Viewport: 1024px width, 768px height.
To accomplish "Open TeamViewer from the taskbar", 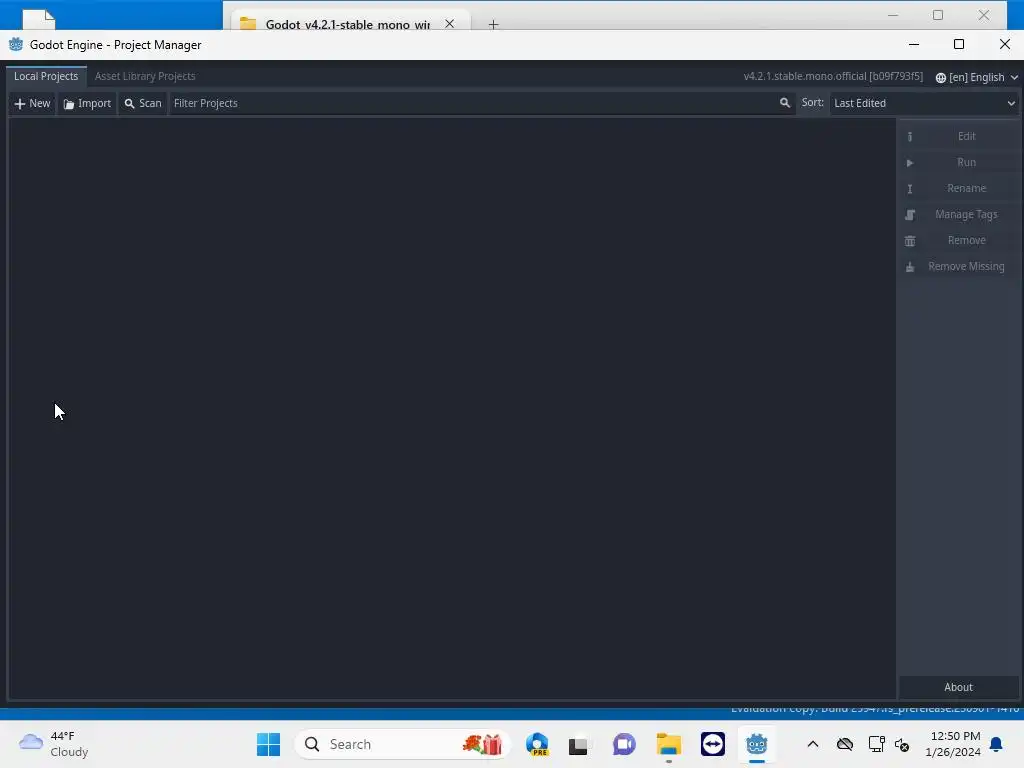I will point(712,744).
